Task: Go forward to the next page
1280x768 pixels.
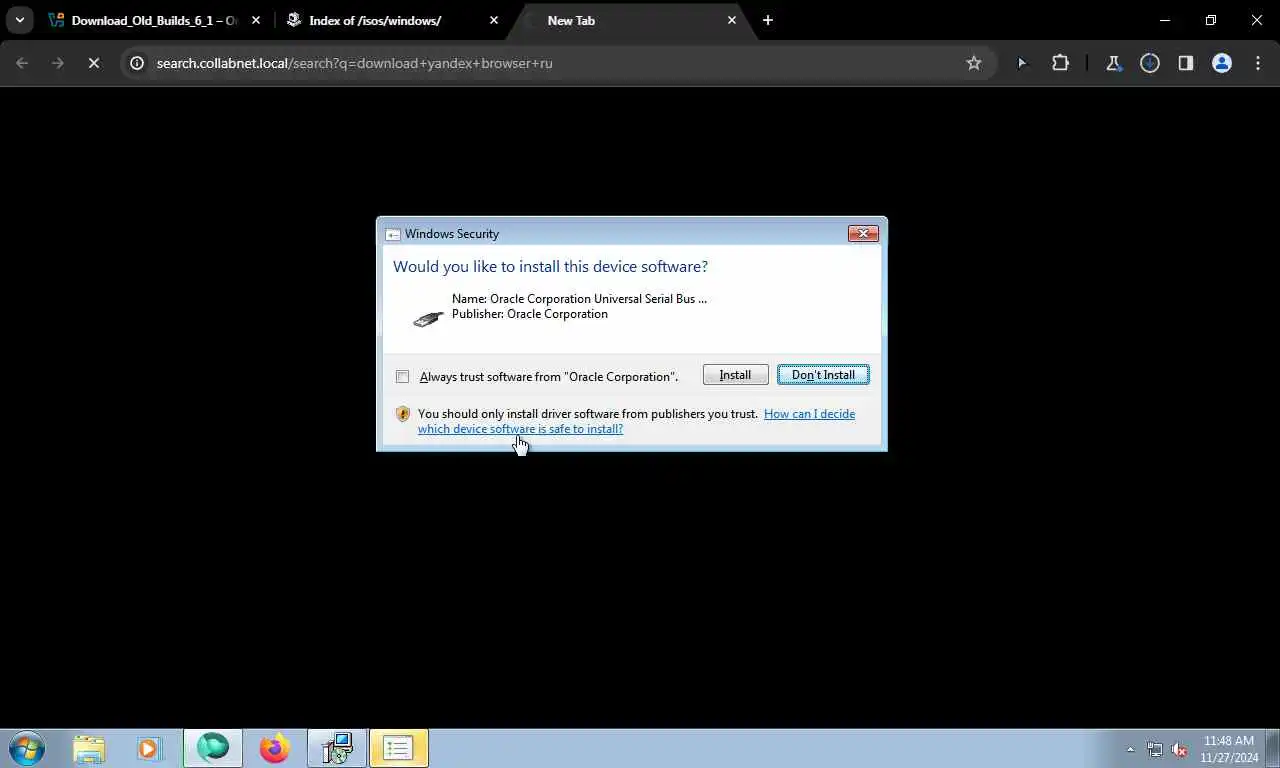Action: tap(57, 63)
